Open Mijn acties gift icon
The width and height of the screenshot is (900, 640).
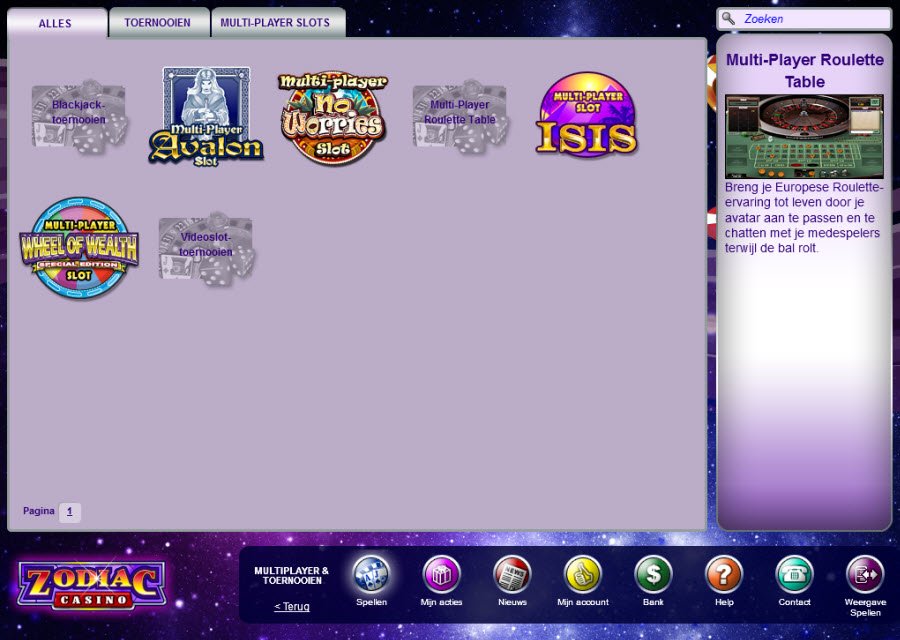(x=441, y=575)
